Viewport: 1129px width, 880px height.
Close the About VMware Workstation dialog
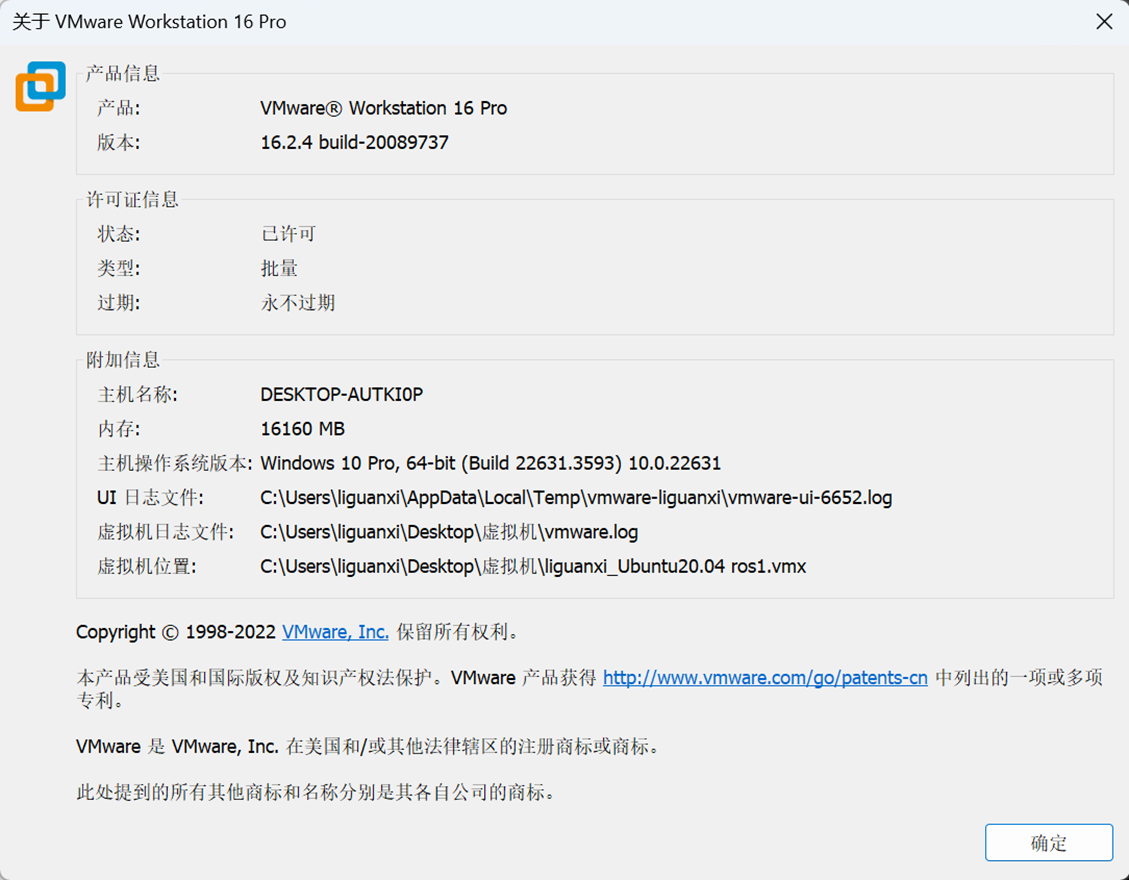click(1104, 22)
